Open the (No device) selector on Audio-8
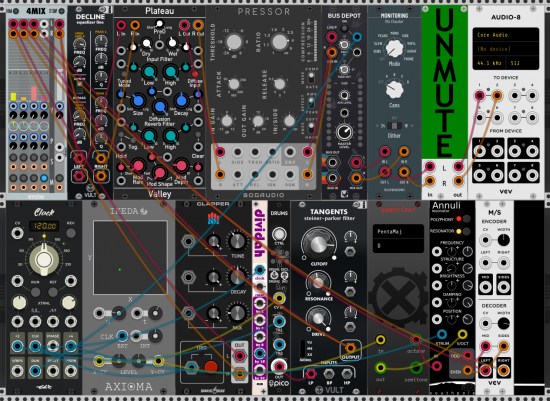The width and height of the screenshot is (550, 401). tap(505, 49)
